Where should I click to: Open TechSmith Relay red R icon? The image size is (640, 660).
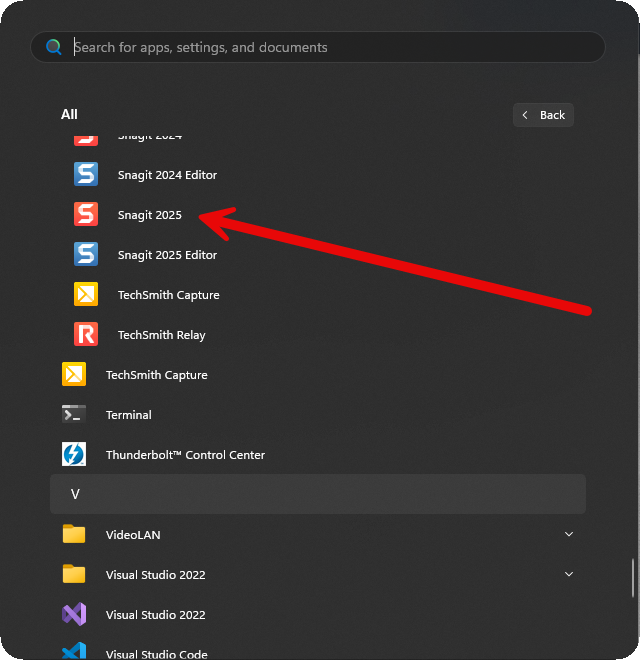[86, 334]
